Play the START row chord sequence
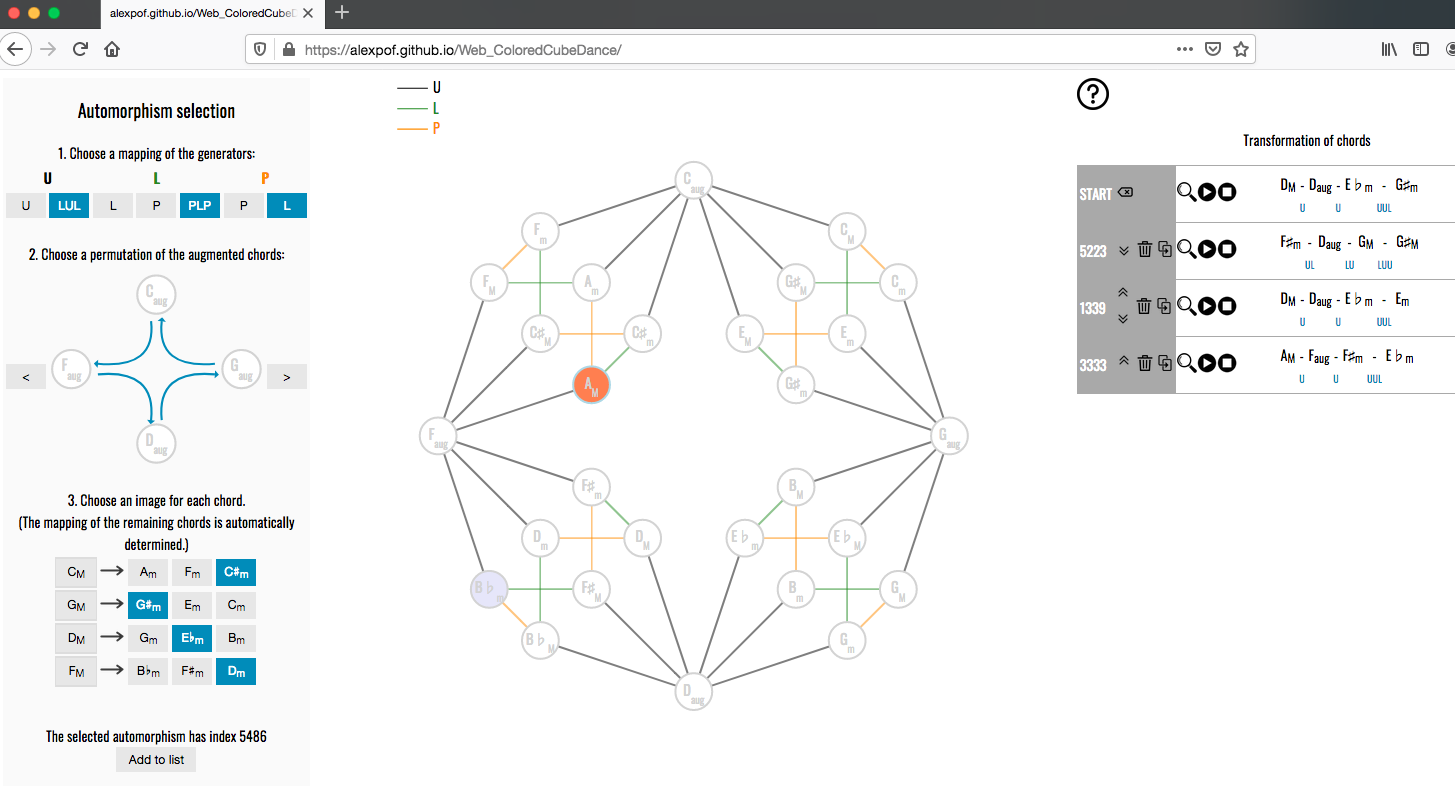Viewport: 1455px width, 799px height. [x=1207, y=192]
